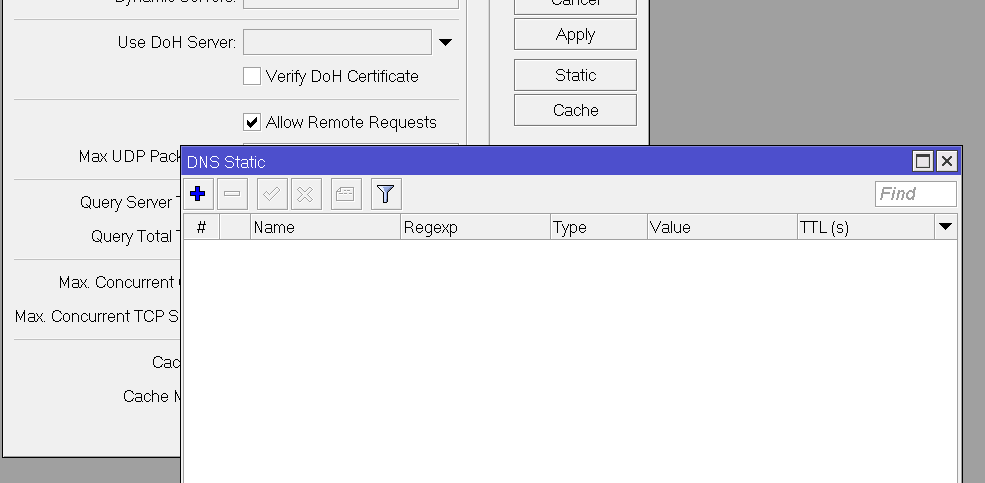Expand the Use DoH Server dropdown arrow

click(x=446, y=42)
